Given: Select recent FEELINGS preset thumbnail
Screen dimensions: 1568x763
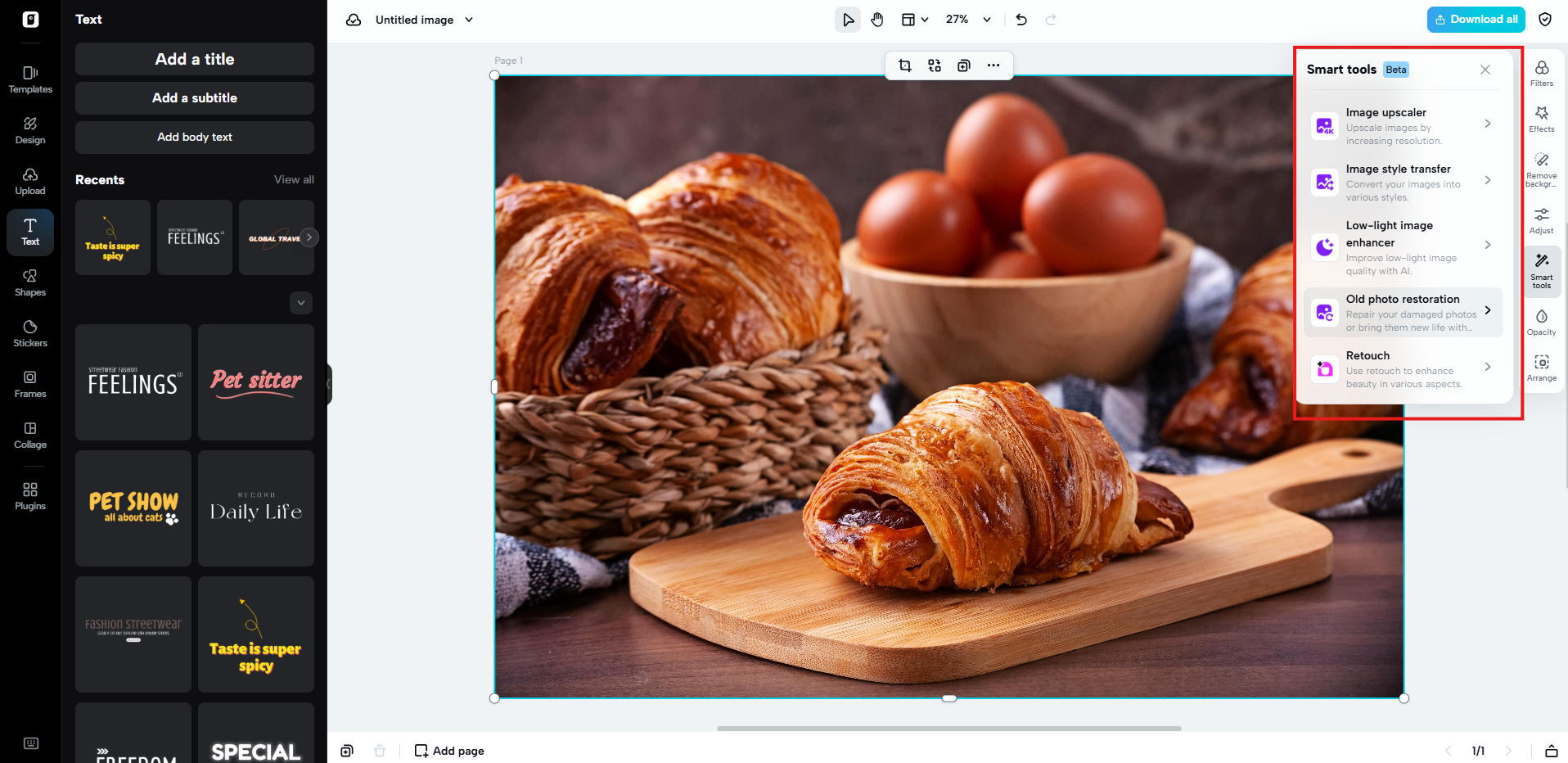Looking at the screenshot, I should 195,237.
